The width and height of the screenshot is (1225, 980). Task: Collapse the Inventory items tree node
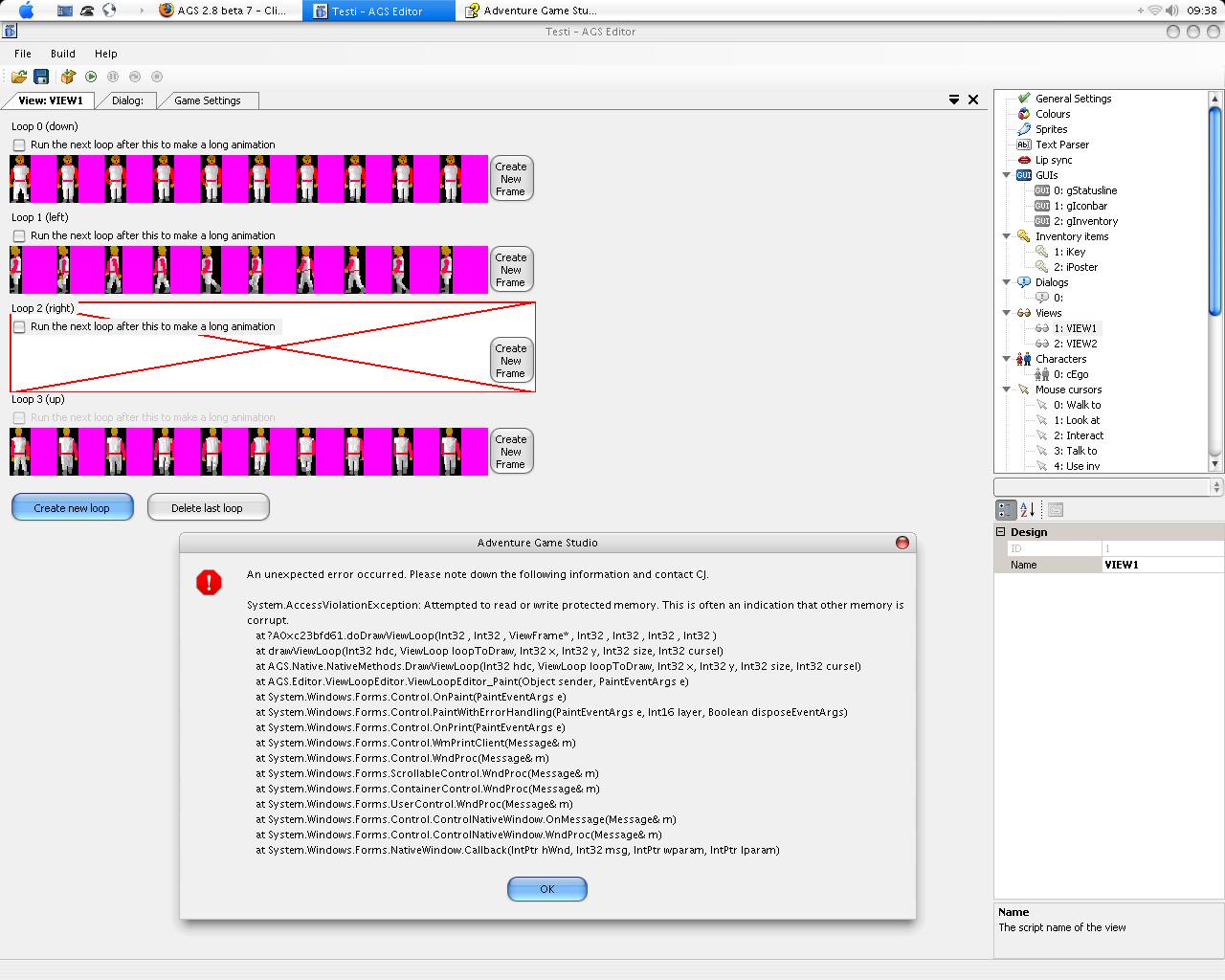[x=1006, y=236]
